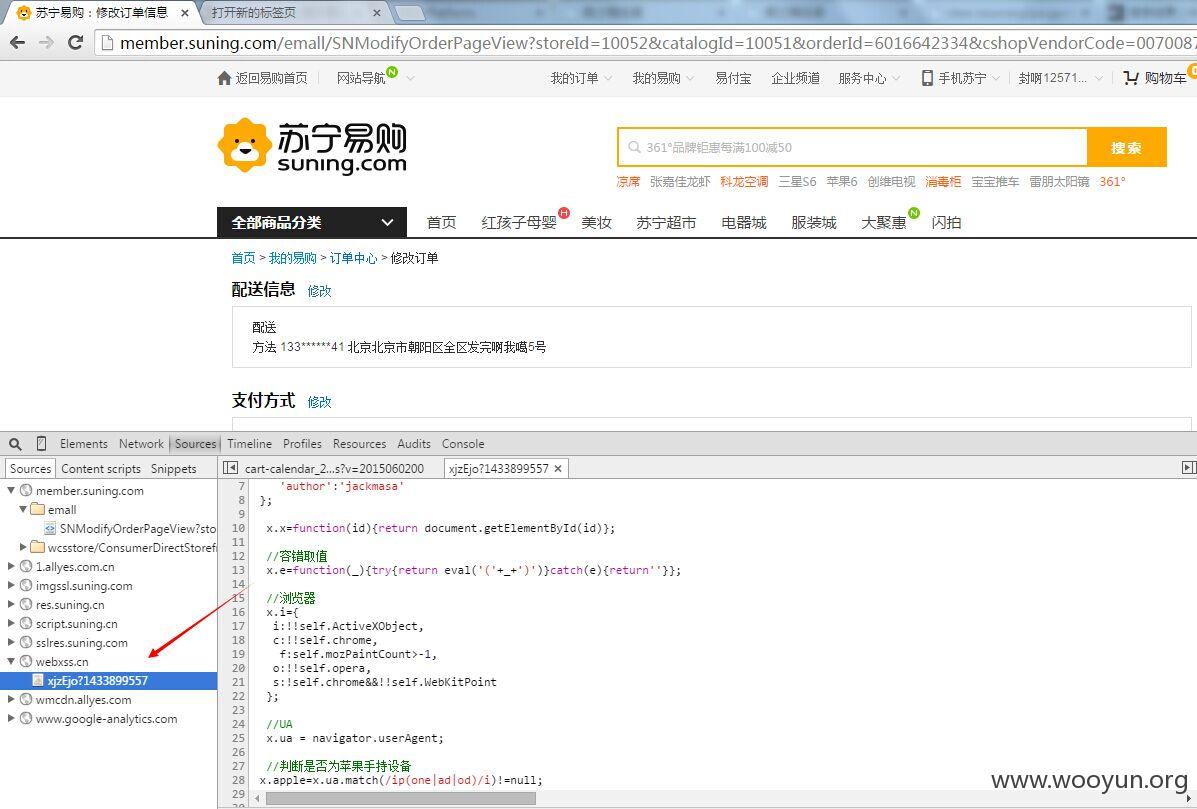This screenshot has width=1197, height=809.
Task: Click the Suning lion logo
Action: tap(244, 145)
